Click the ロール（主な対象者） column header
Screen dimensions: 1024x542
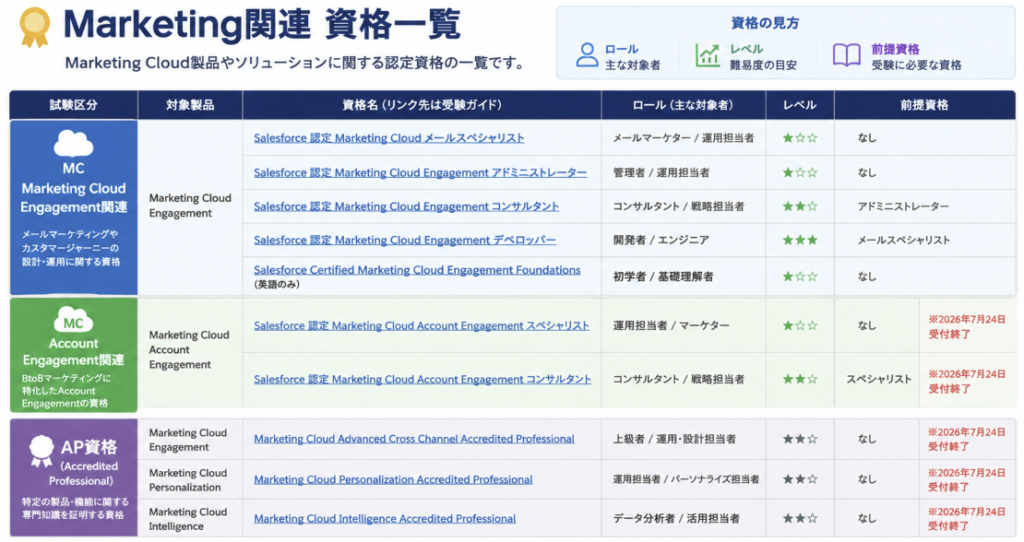(683, 105)
